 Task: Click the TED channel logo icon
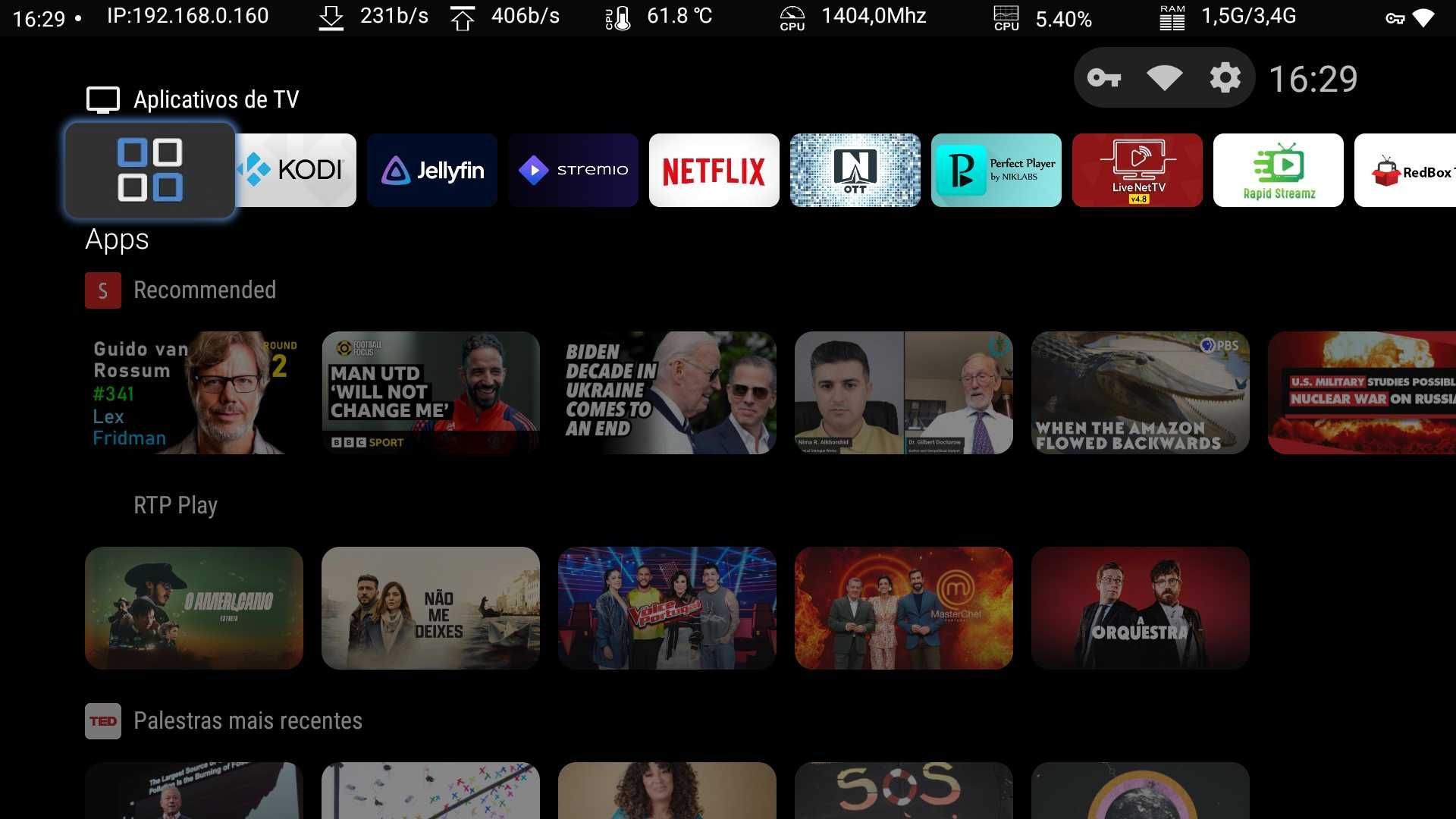pos(103,721)
